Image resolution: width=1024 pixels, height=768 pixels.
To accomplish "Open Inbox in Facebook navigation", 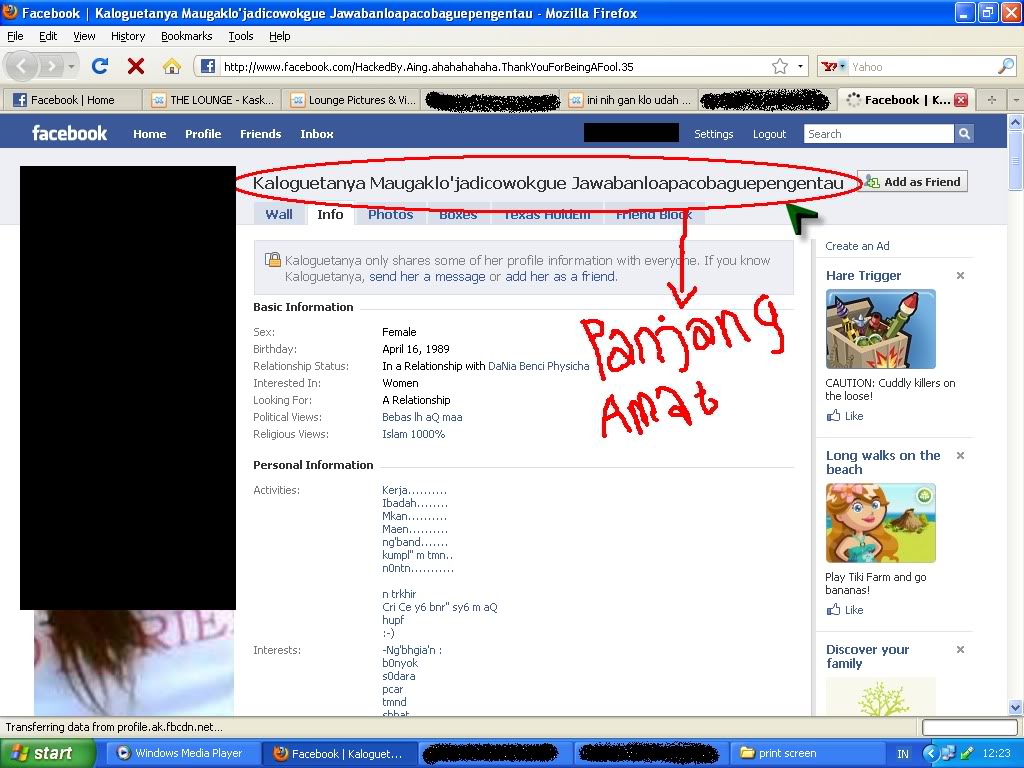I will click(x=317, y=134).
